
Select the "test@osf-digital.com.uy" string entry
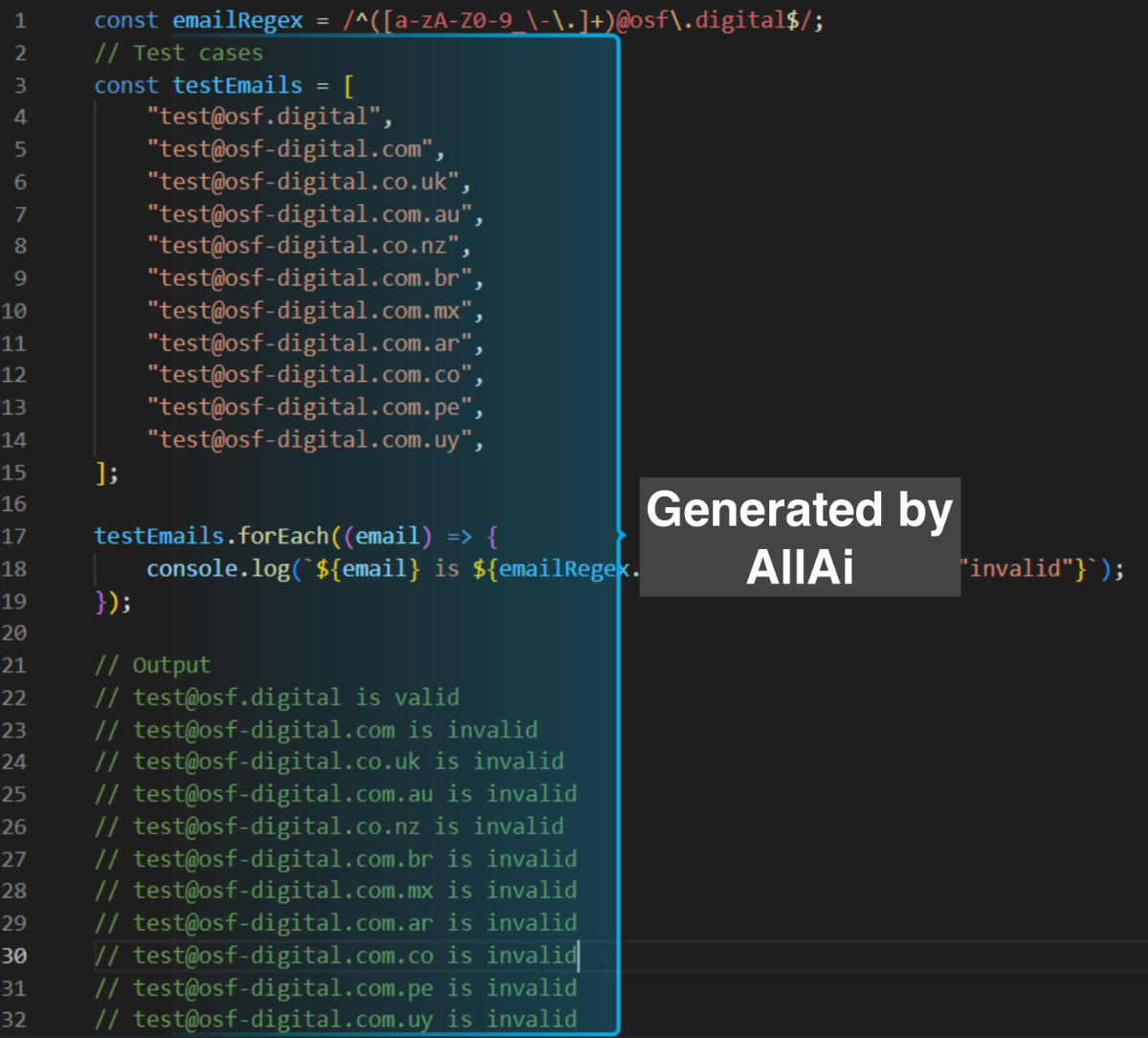pyautogui.click(x=310, y=440)
